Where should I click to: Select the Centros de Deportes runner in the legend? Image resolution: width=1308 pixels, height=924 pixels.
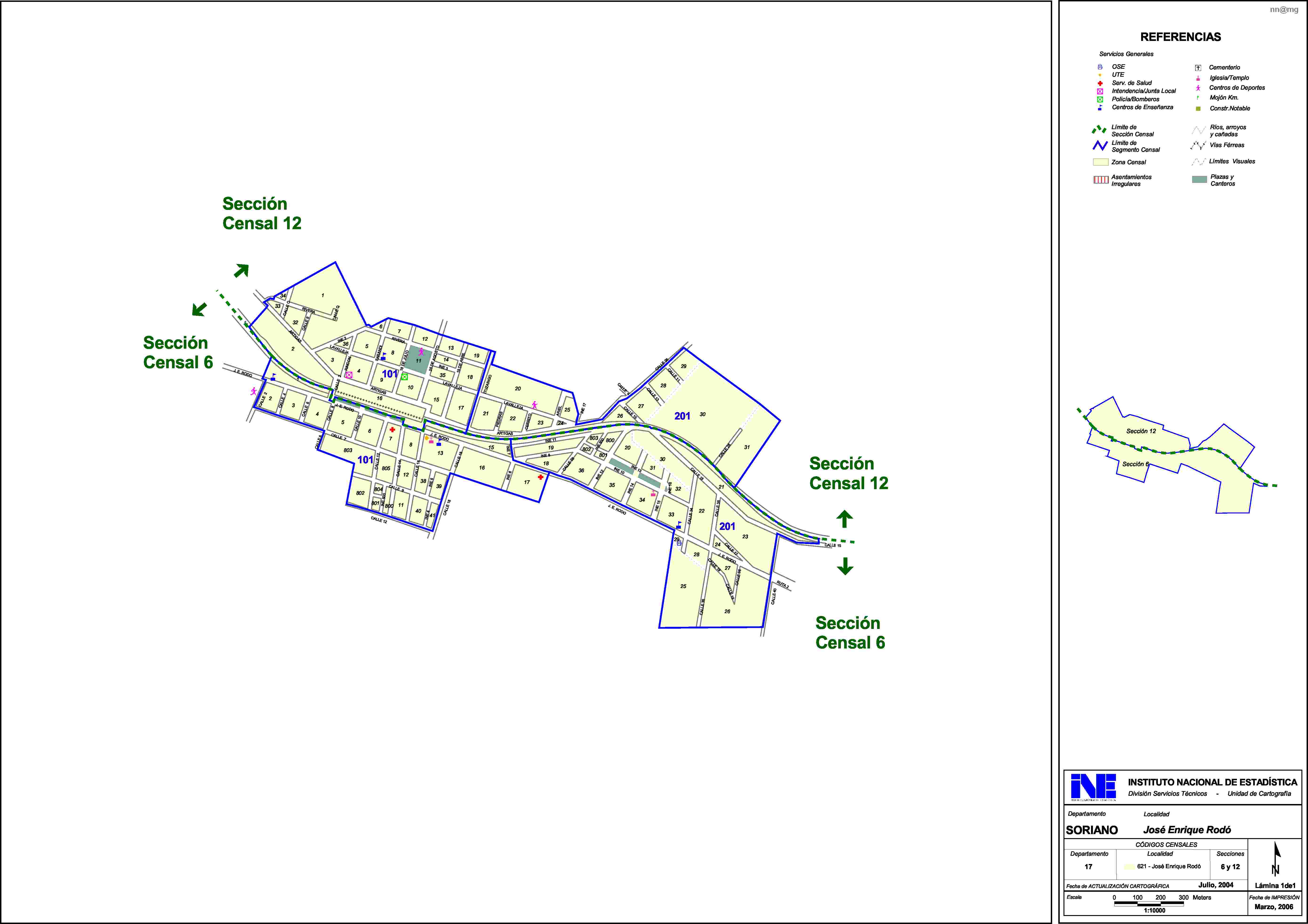1198,88
